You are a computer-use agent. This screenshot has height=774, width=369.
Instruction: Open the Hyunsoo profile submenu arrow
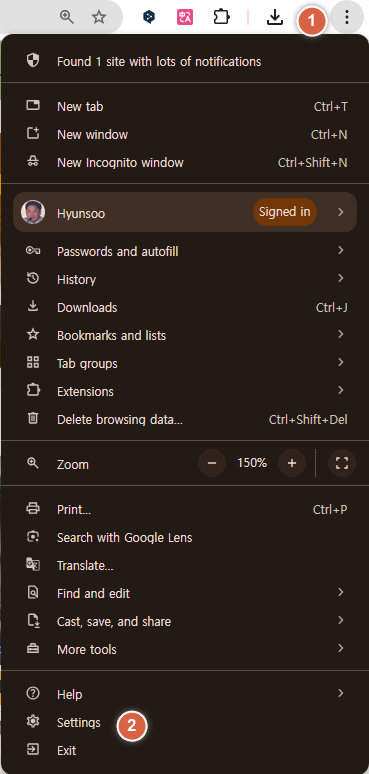pos(340,212)
